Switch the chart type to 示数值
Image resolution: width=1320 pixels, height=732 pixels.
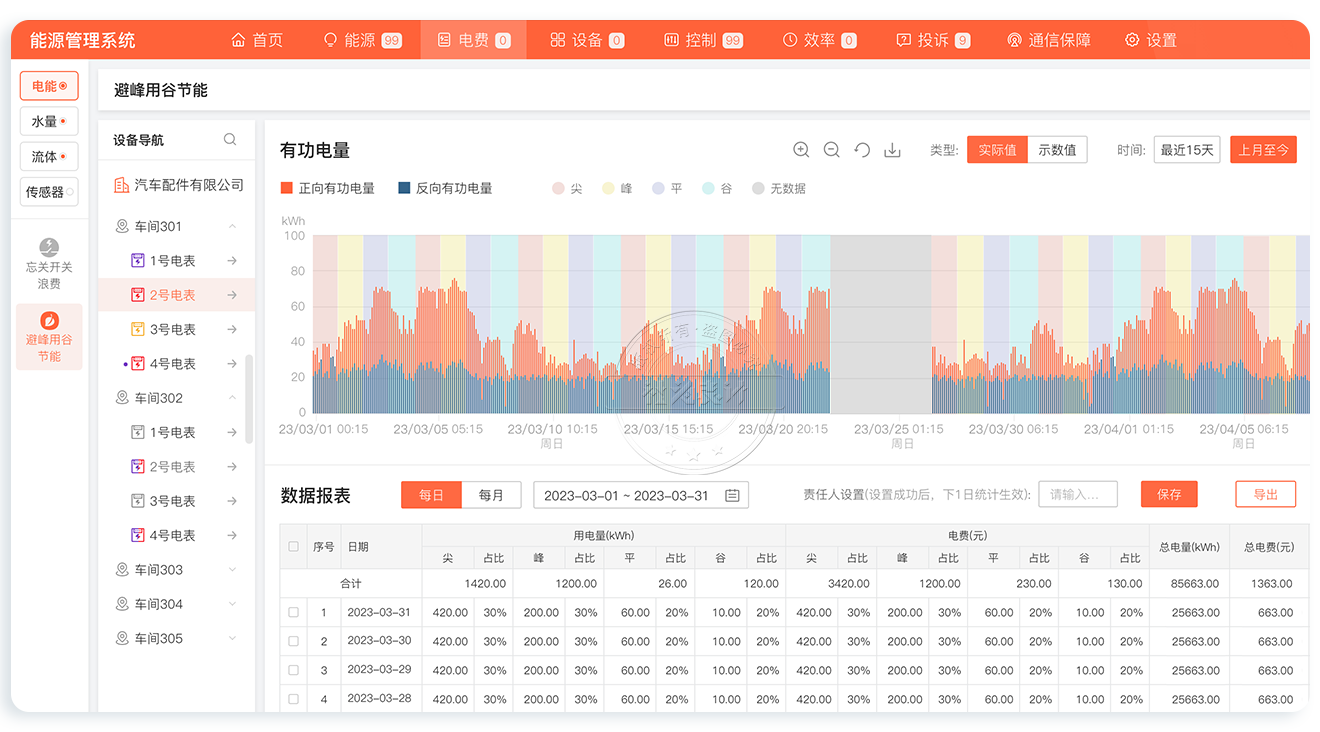tap(1057, 150)
